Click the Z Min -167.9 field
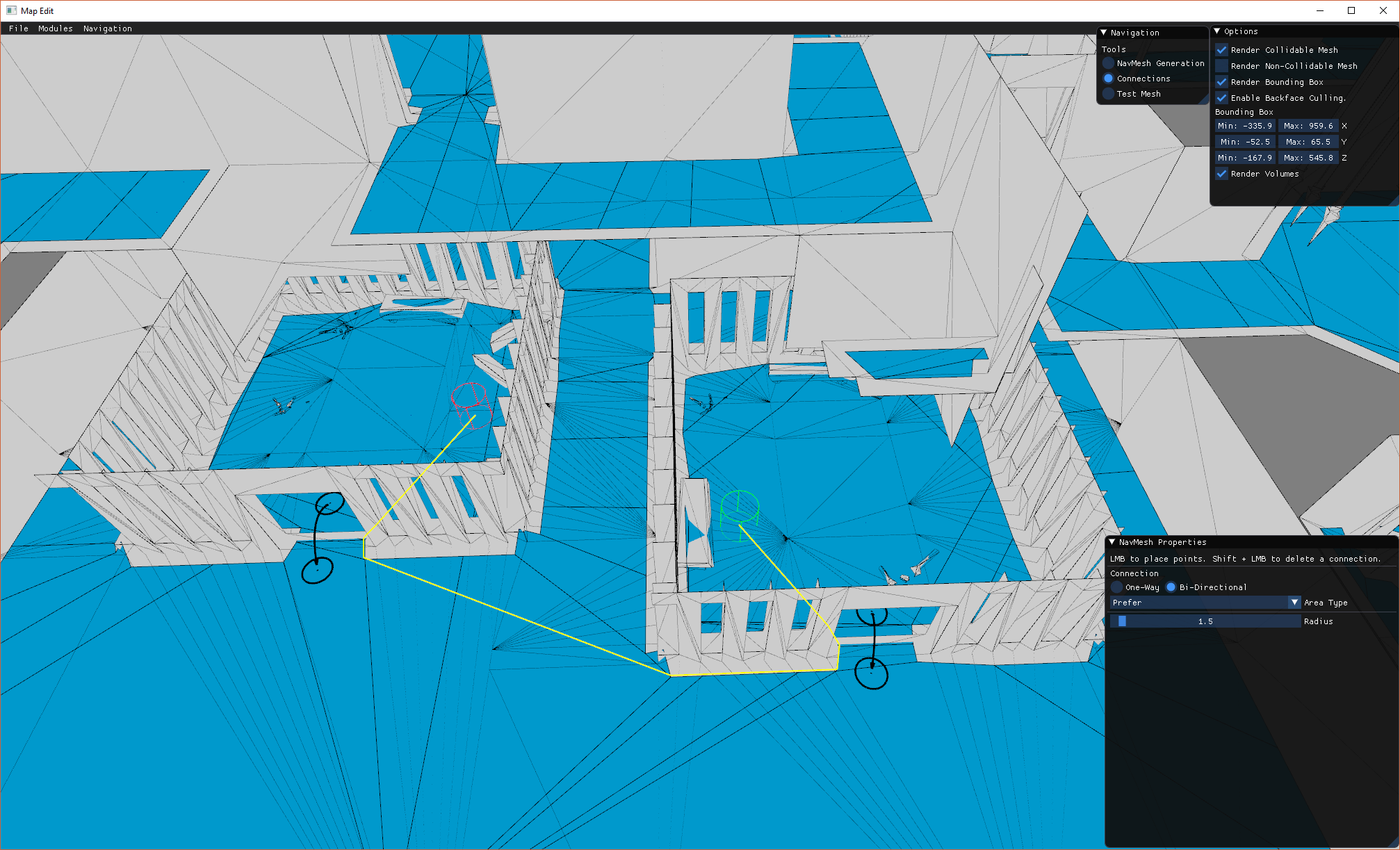The width and height of the screenshot is (1400, 850). point(1245,158)
